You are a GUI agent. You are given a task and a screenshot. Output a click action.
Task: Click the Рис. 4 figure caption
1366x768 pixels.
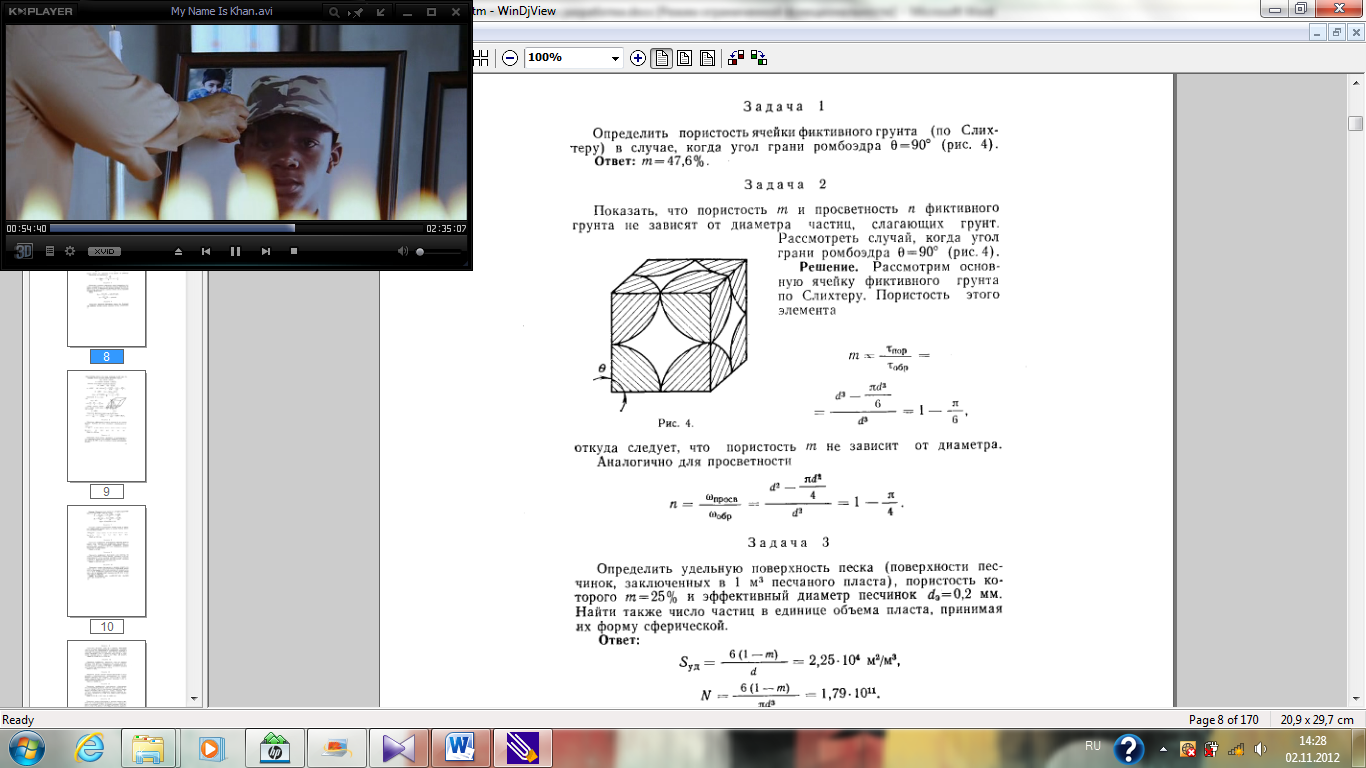tap(676, 423)
